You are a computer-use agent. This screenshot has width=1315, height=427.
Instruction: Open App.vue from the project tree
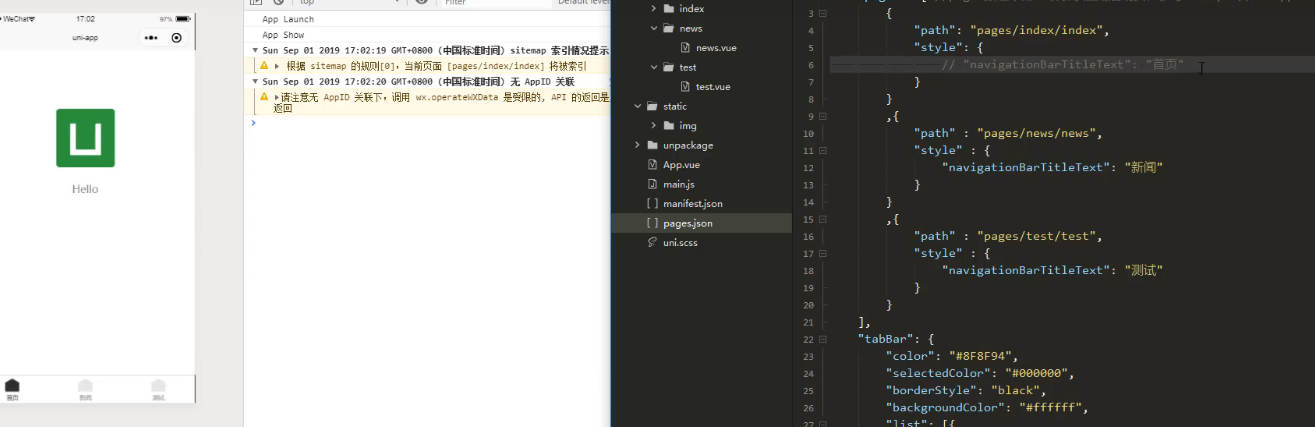pyautogui.click(x=681, y=164)
